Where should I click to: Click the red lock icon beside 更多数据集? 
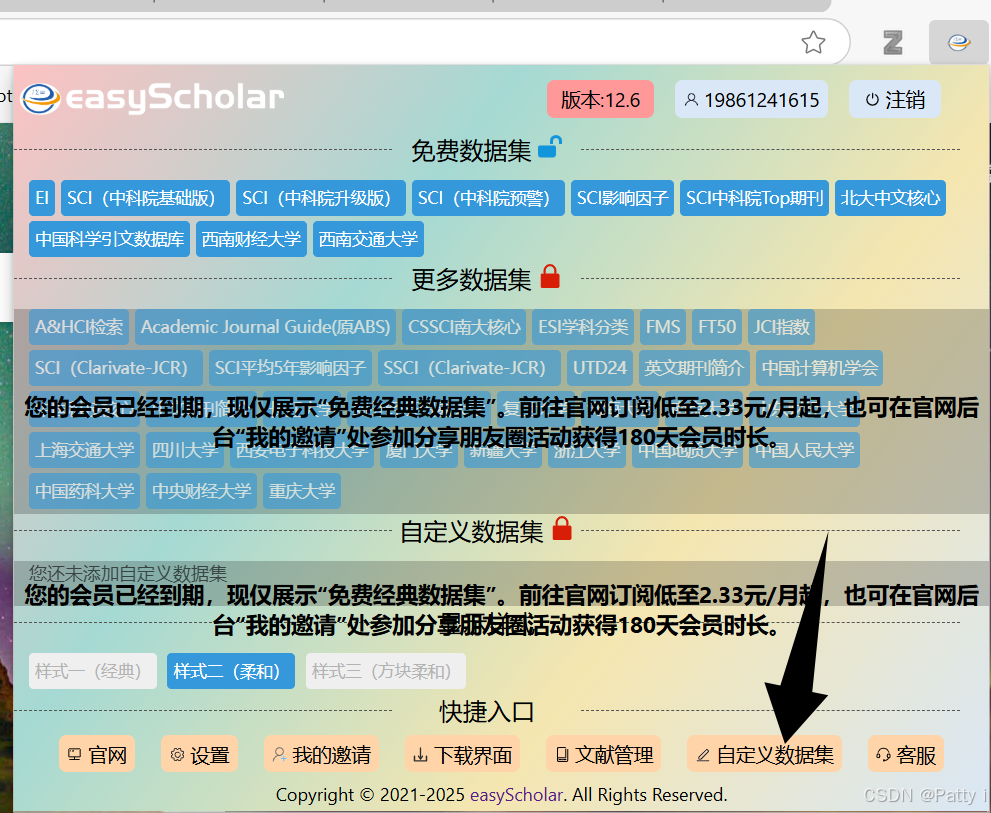tap(550, 276)
